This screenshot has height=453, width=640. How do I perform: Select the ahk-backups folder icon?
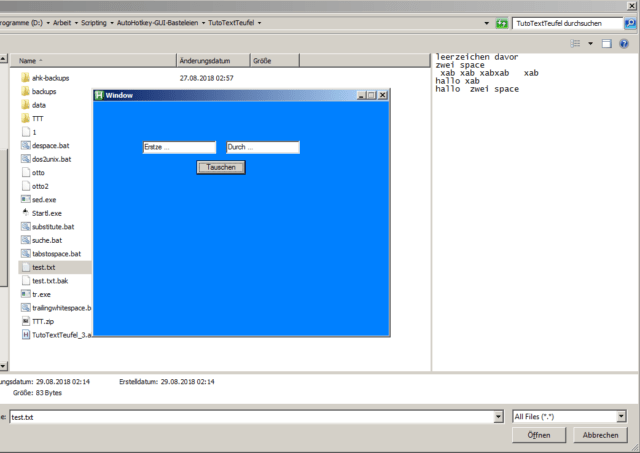(25, 78)
